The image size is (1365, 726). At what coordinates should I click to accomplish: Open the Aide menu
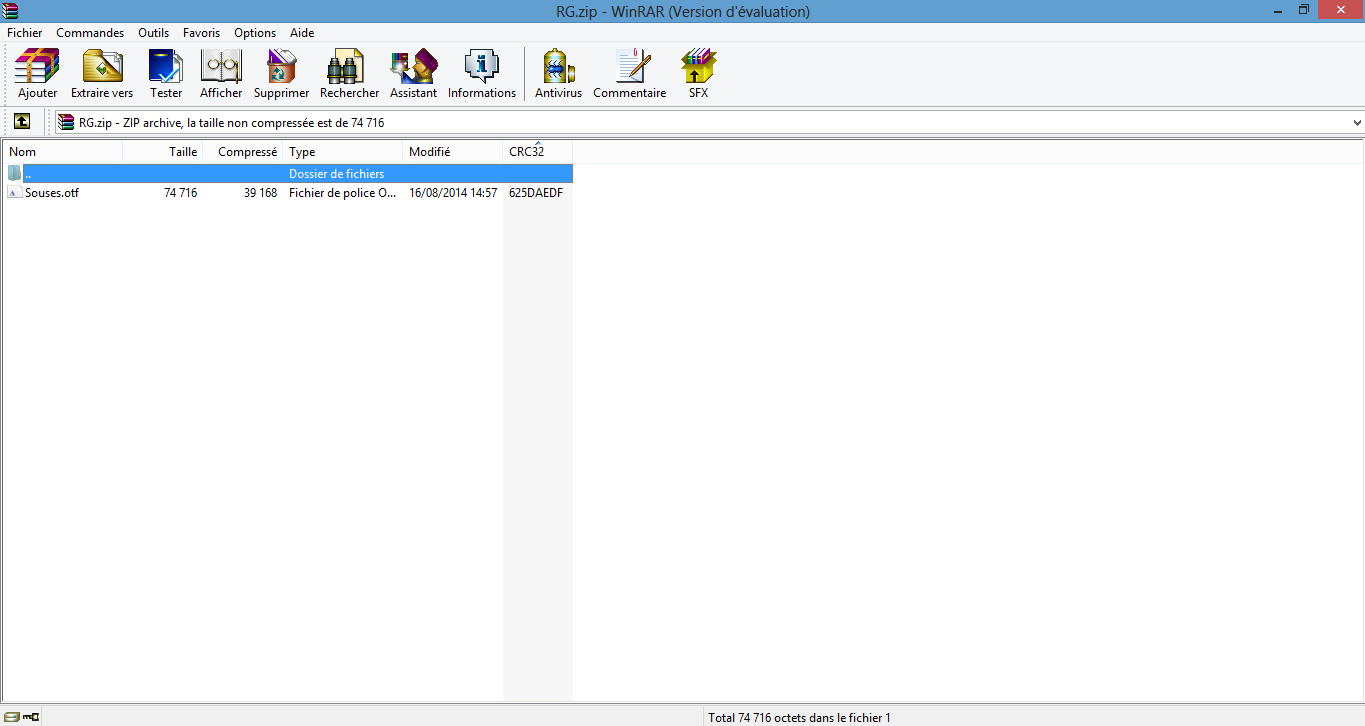[x=302, y=33]
